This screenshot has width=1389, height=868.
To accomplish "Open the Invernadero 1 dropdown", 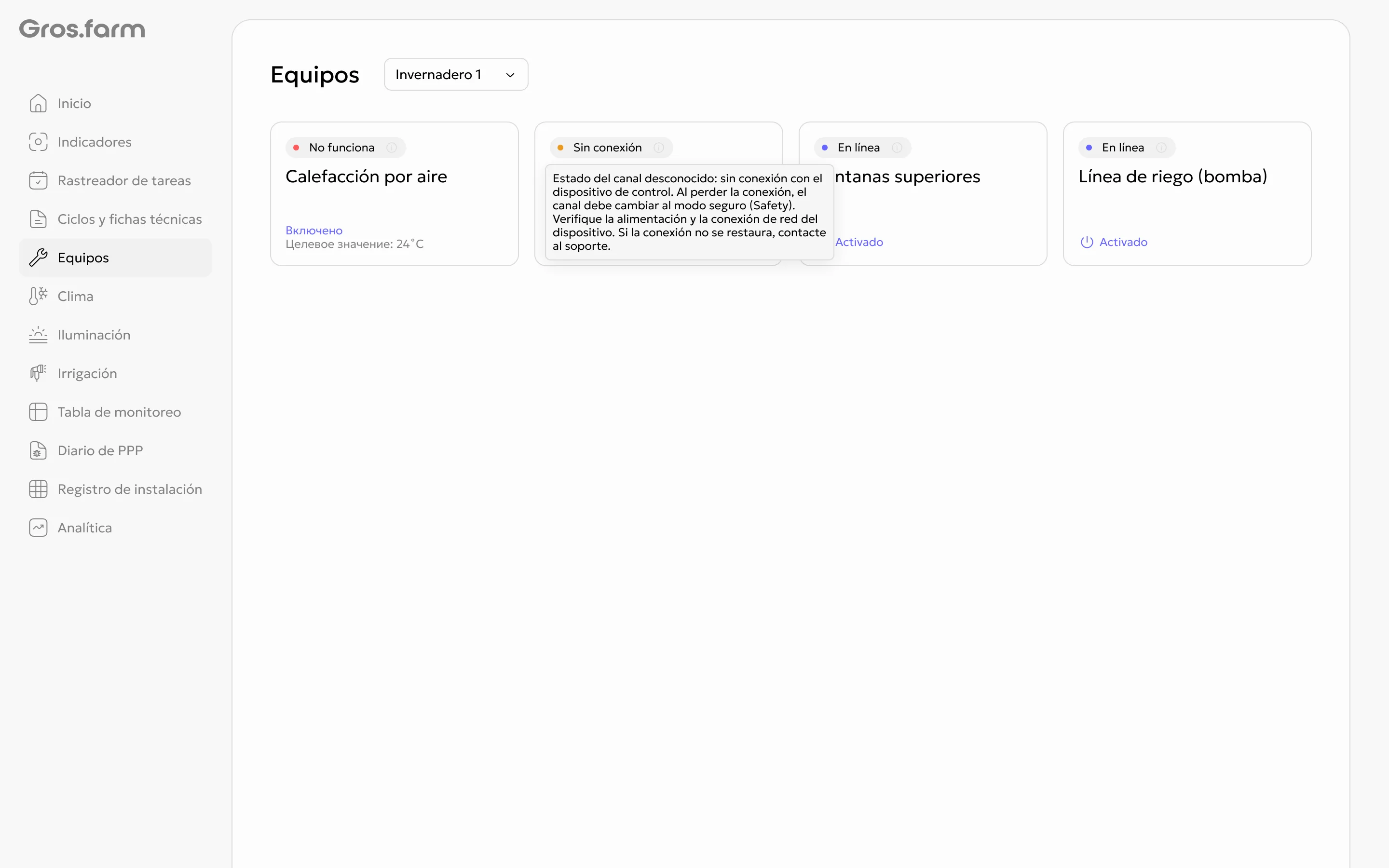I will 456,75.
